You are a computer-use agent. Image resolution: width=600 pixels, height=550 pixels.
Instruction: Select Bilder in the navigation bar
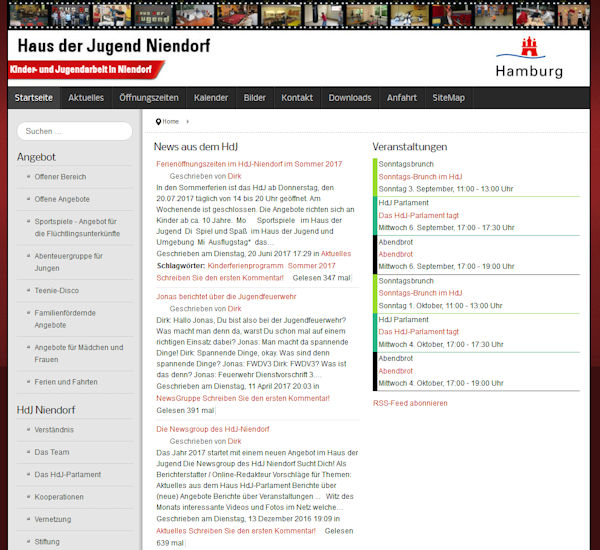(254, 98)
